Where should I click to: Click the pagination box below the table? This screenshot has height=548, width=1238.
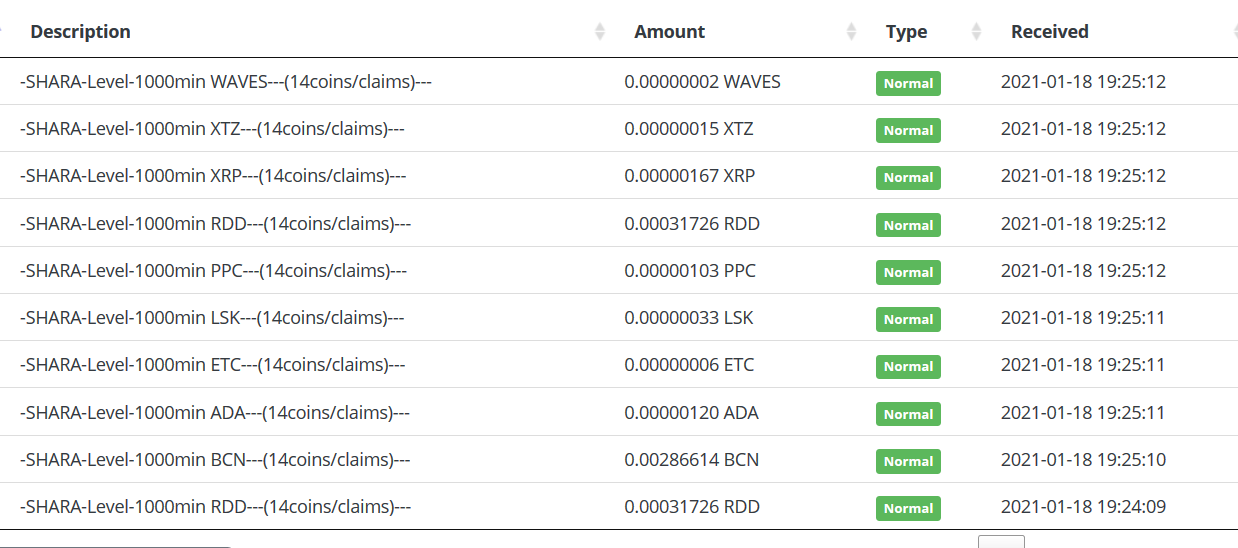1000,542
